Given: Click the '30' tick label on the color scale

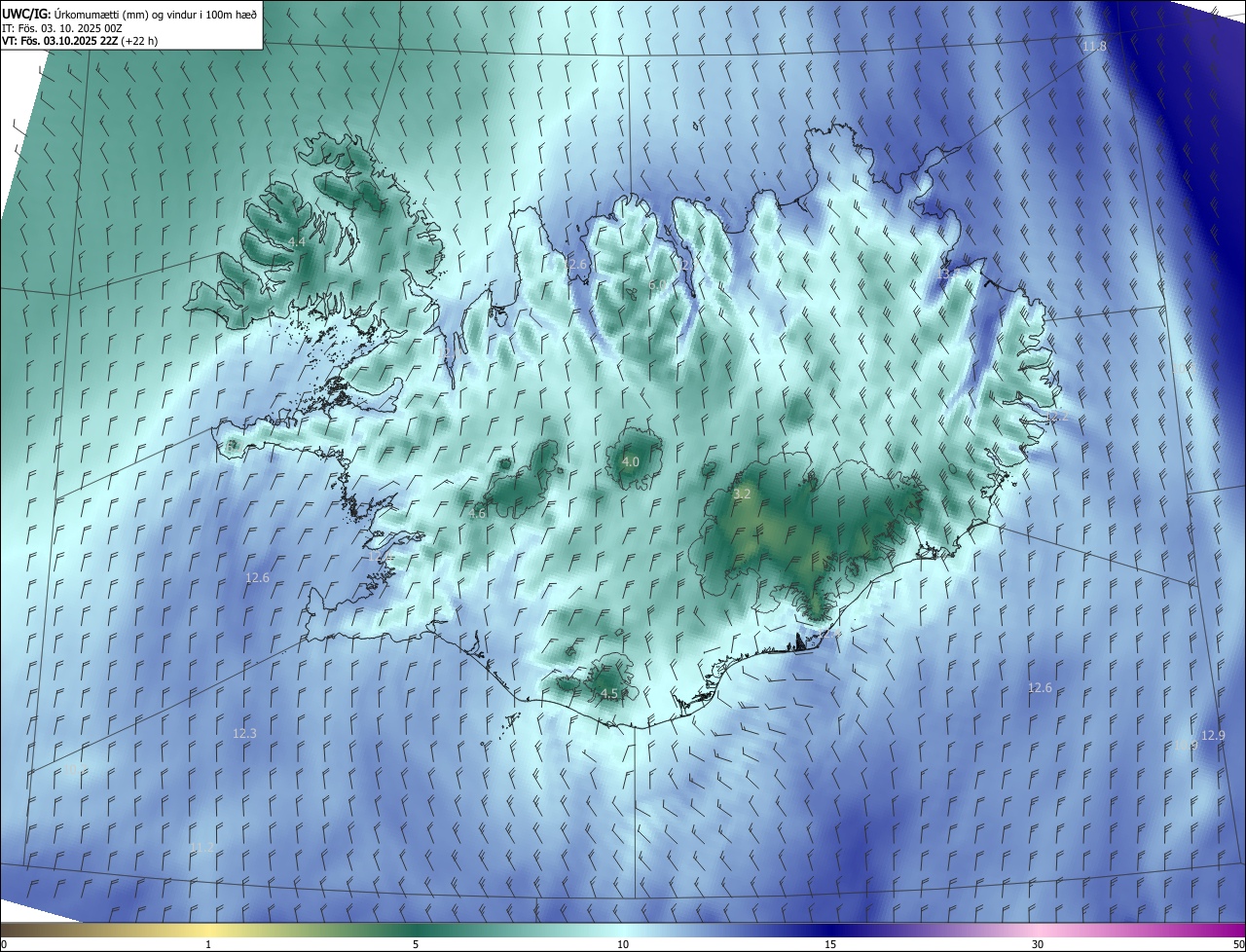Looking at the screenshot, I should click(x=1038, y=944).
